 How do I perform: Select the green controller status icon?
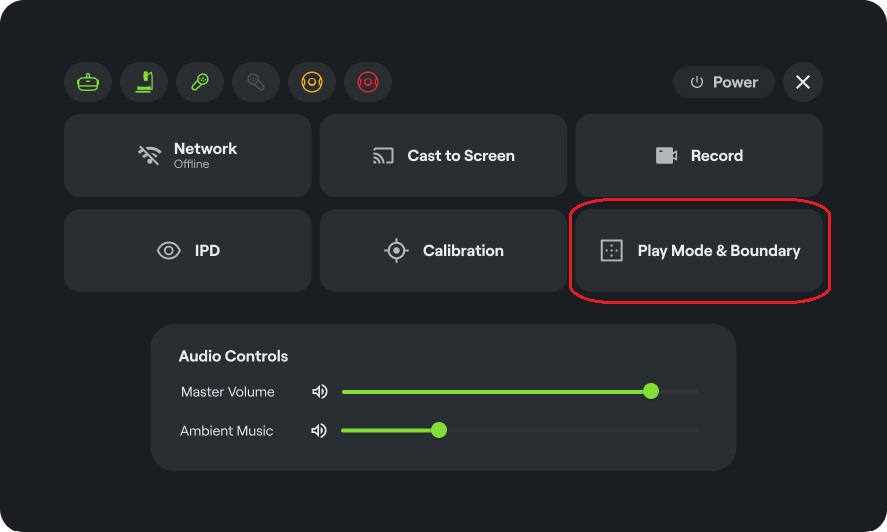(200, 82)
